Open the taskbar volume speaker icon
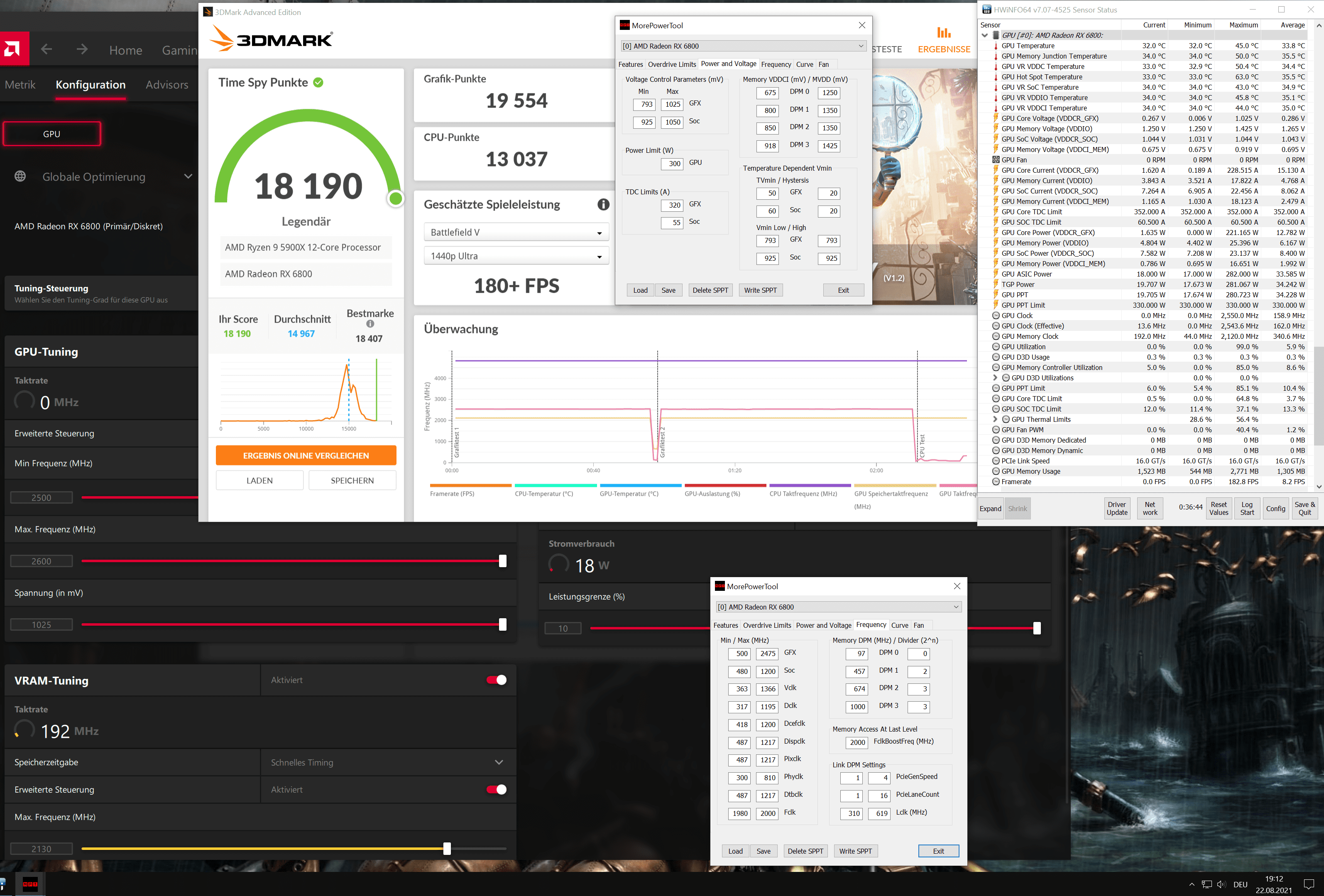Image resolution: width=1324 pixels, height=896 pixels. (1221, 885)
